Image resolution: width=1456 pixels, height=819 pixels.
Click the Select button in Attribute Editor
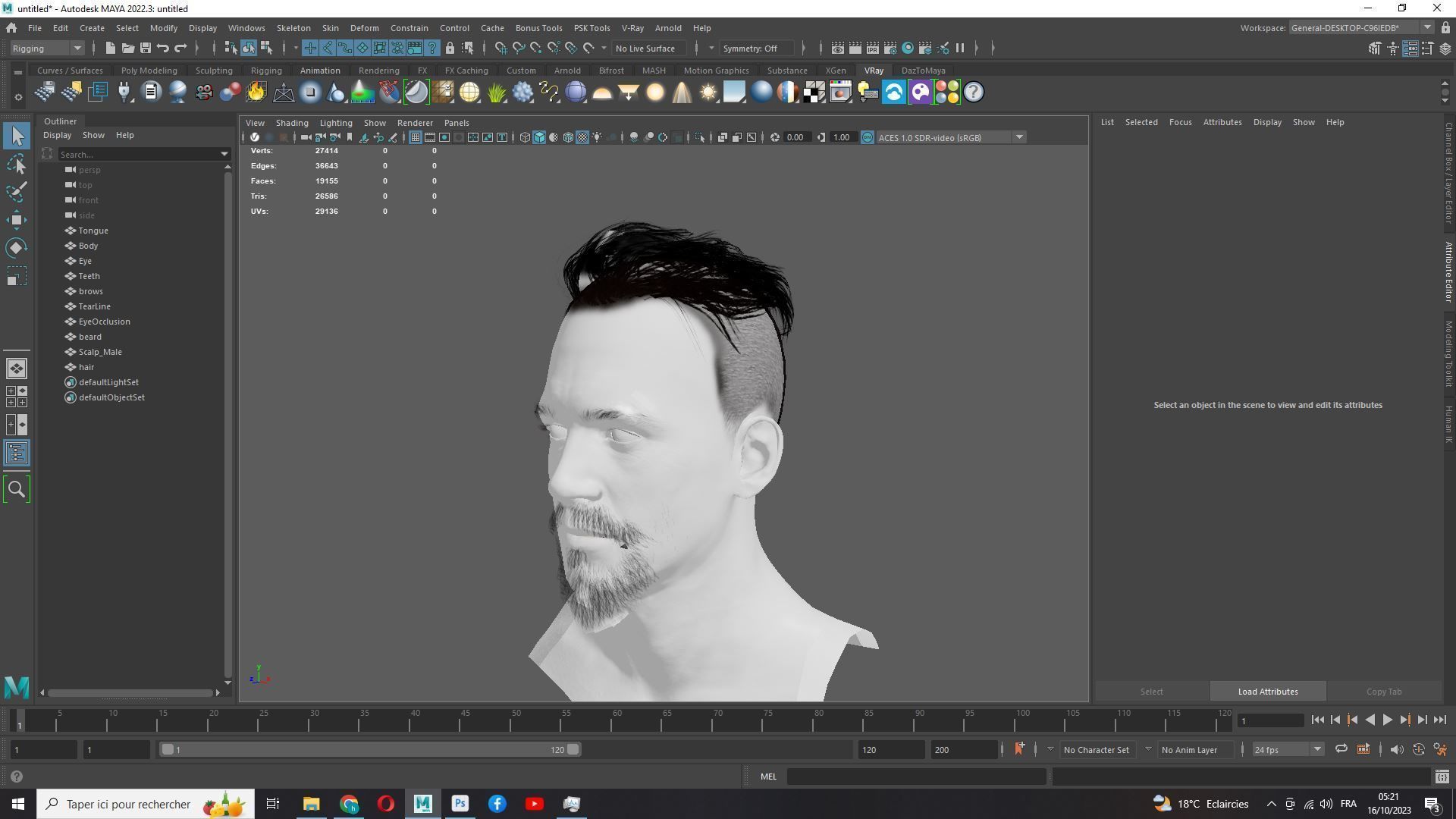(x=1151, y=692)
